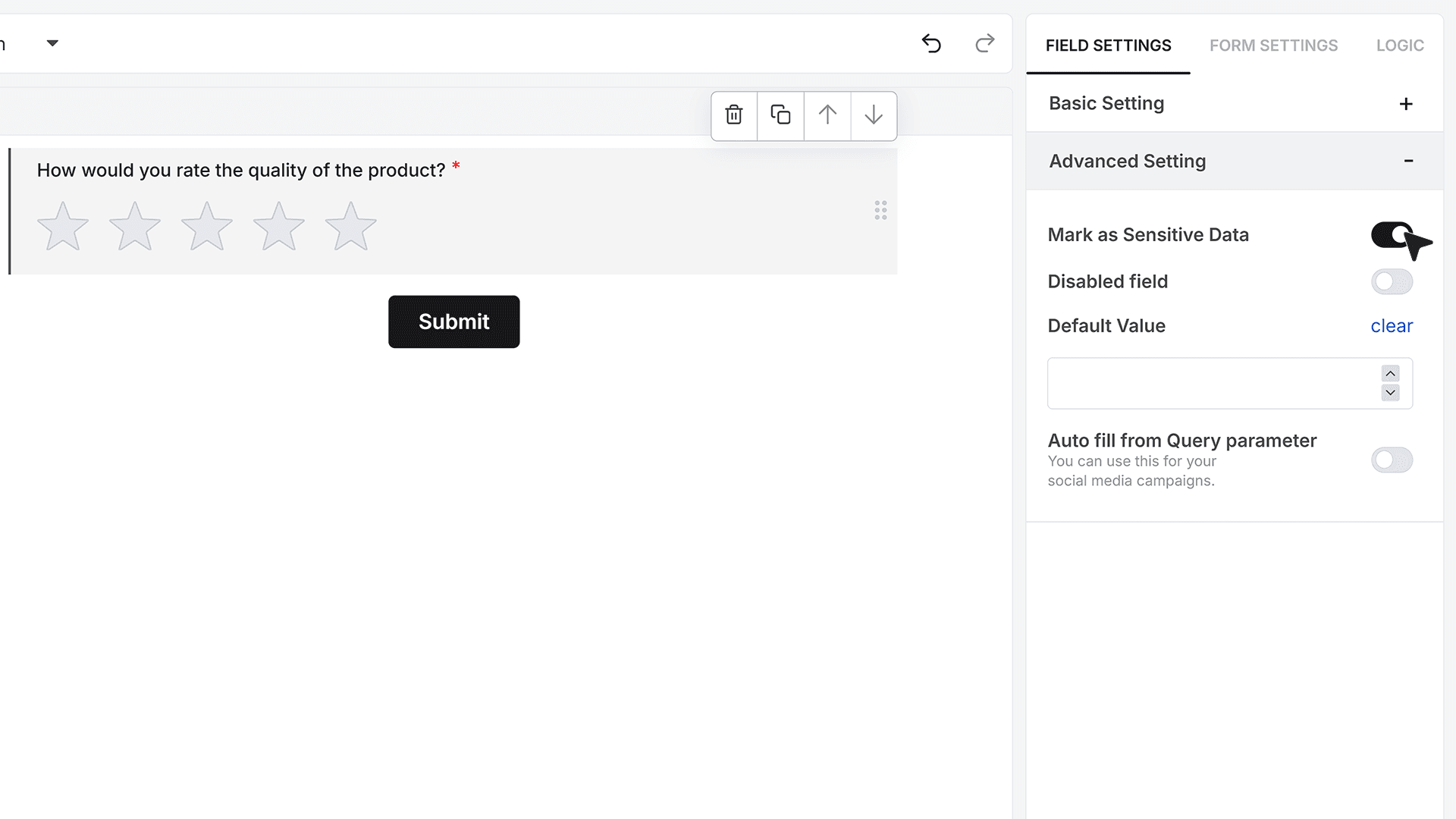The width and height of the screenshot is (1456, 819).
Task: Duplicate the rating field with the copy icon
Action: coord(780,115)
